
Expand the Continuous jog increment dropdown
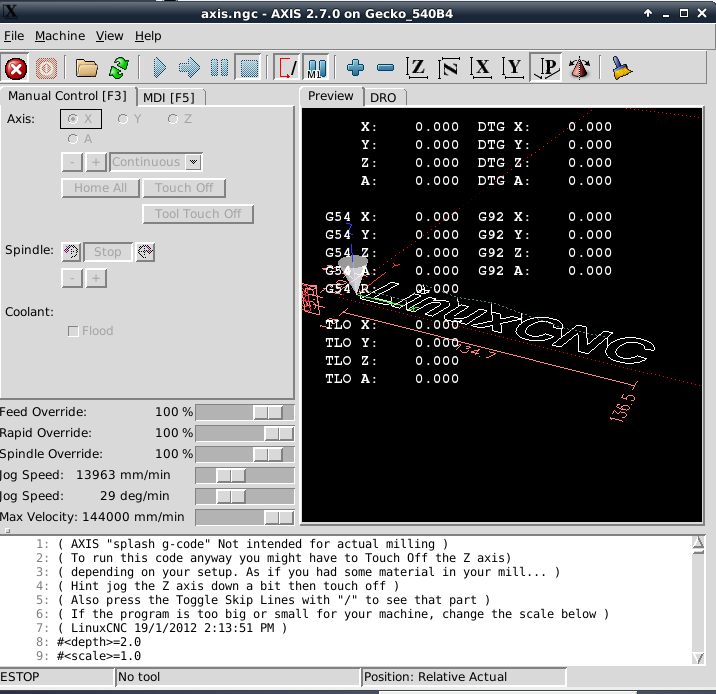pos(194,162)
